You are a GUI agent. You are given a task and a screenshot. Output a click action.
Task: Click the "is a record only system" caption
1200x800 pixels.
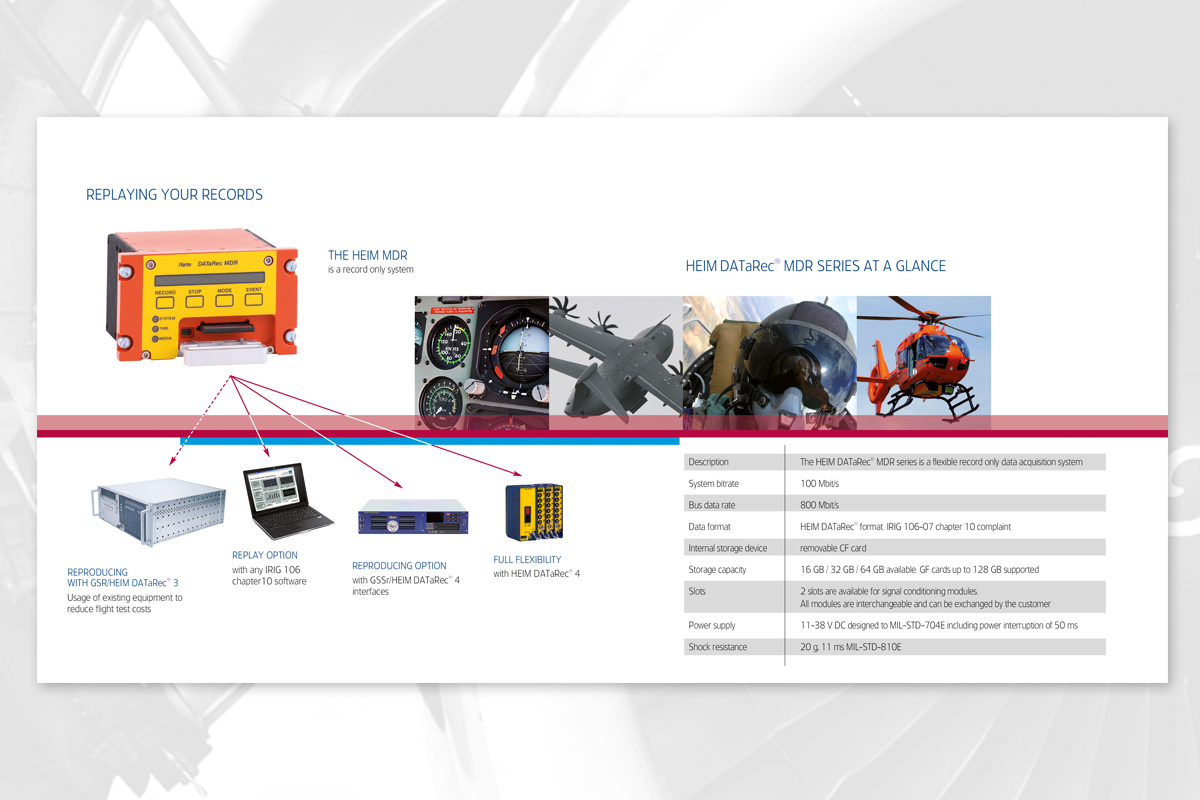point(371,270)
